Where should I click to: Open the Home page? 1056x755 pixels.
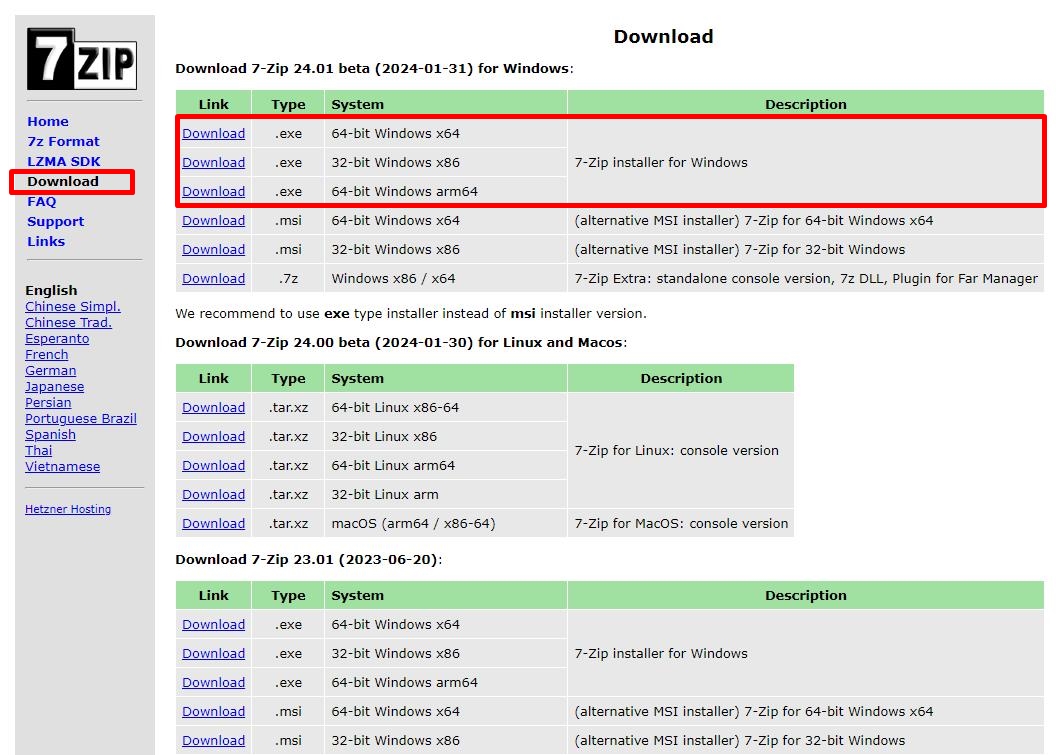[47, 121]
